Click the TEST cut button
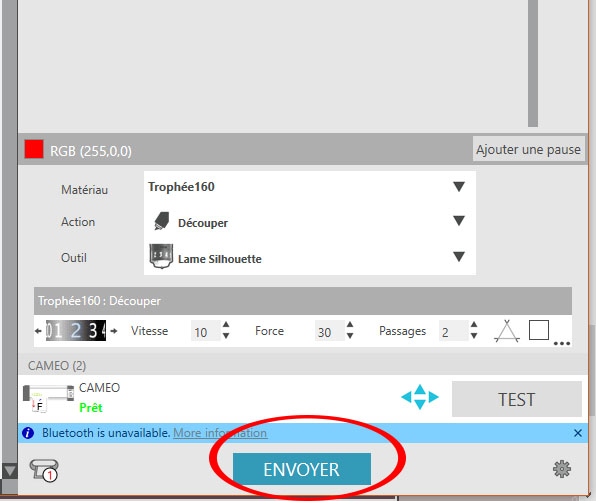The width and height of the screenshot is (596, 501). point(517,399)
